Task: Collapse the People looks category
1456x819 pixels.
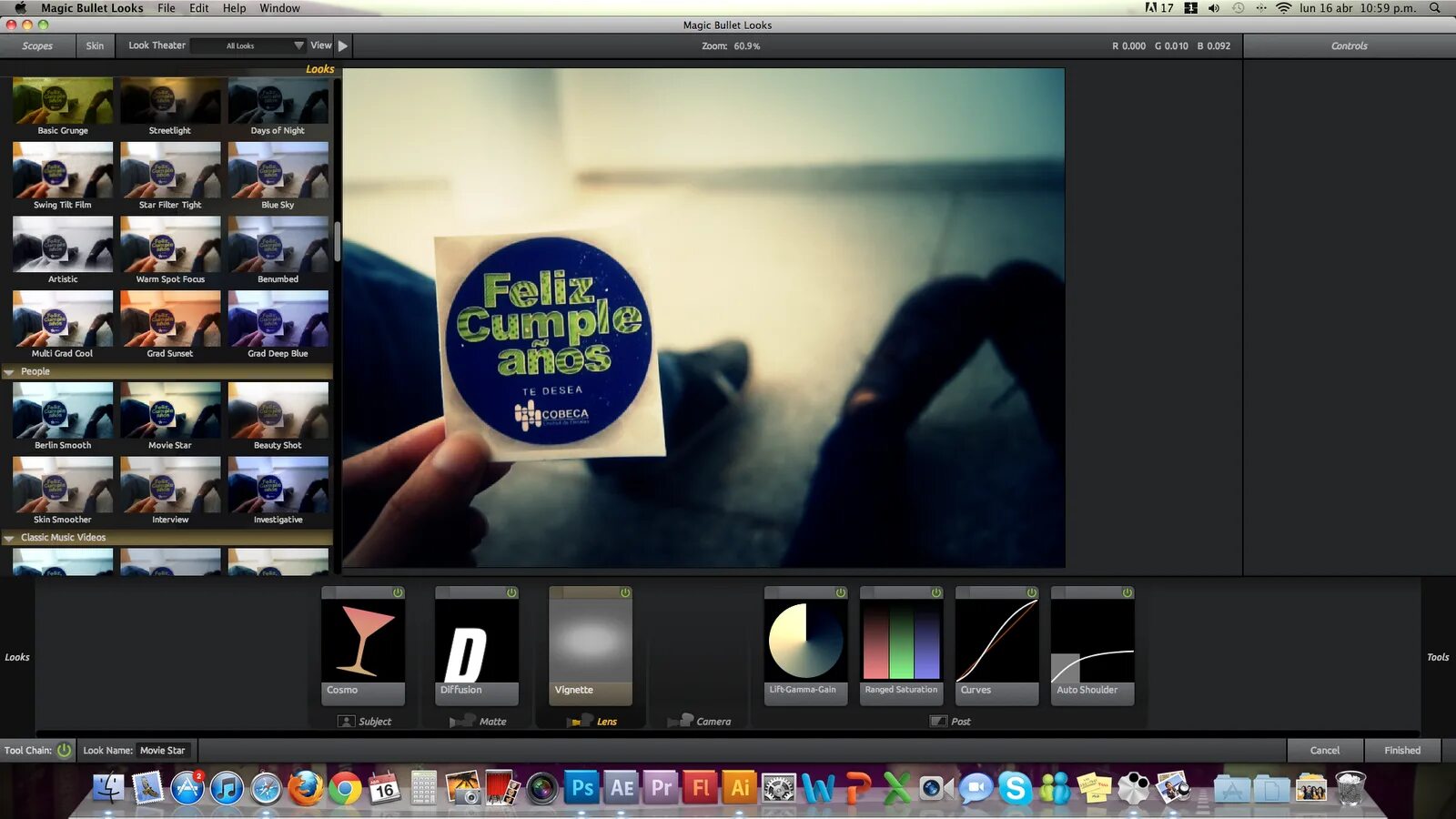Action: pos(9,372)
